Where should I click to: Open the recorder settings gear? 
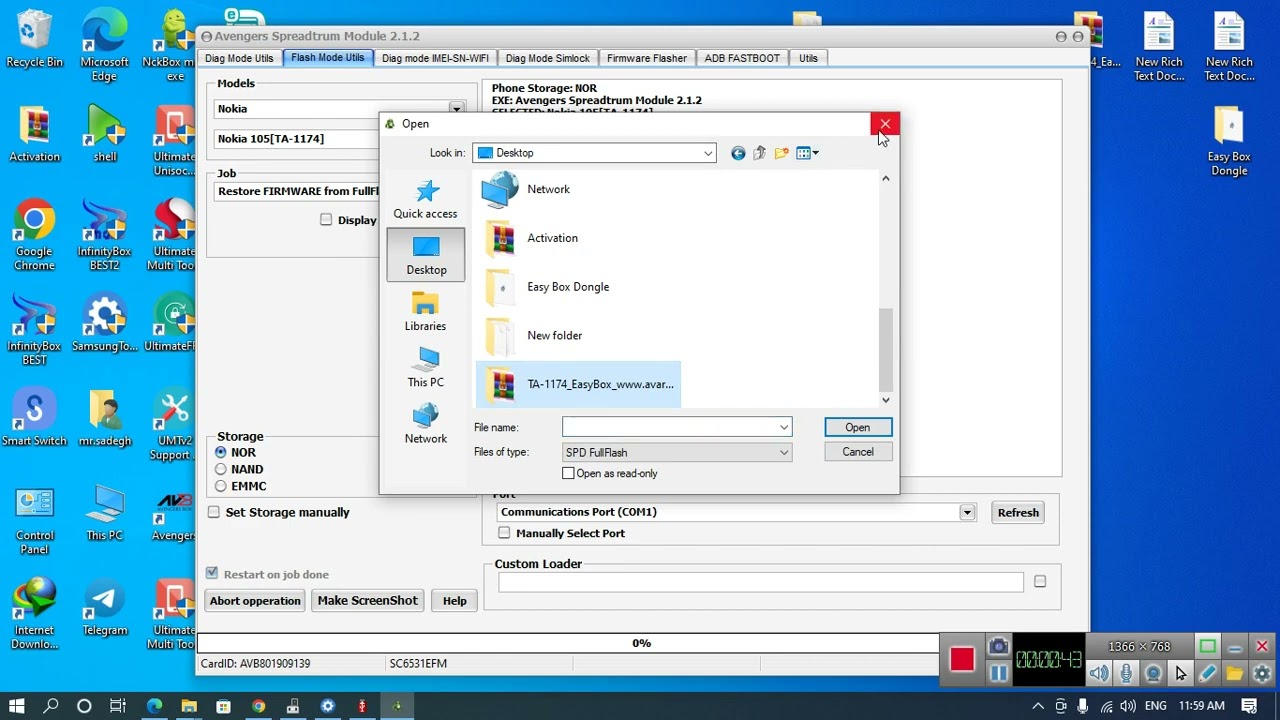[x=1262, y=674]
